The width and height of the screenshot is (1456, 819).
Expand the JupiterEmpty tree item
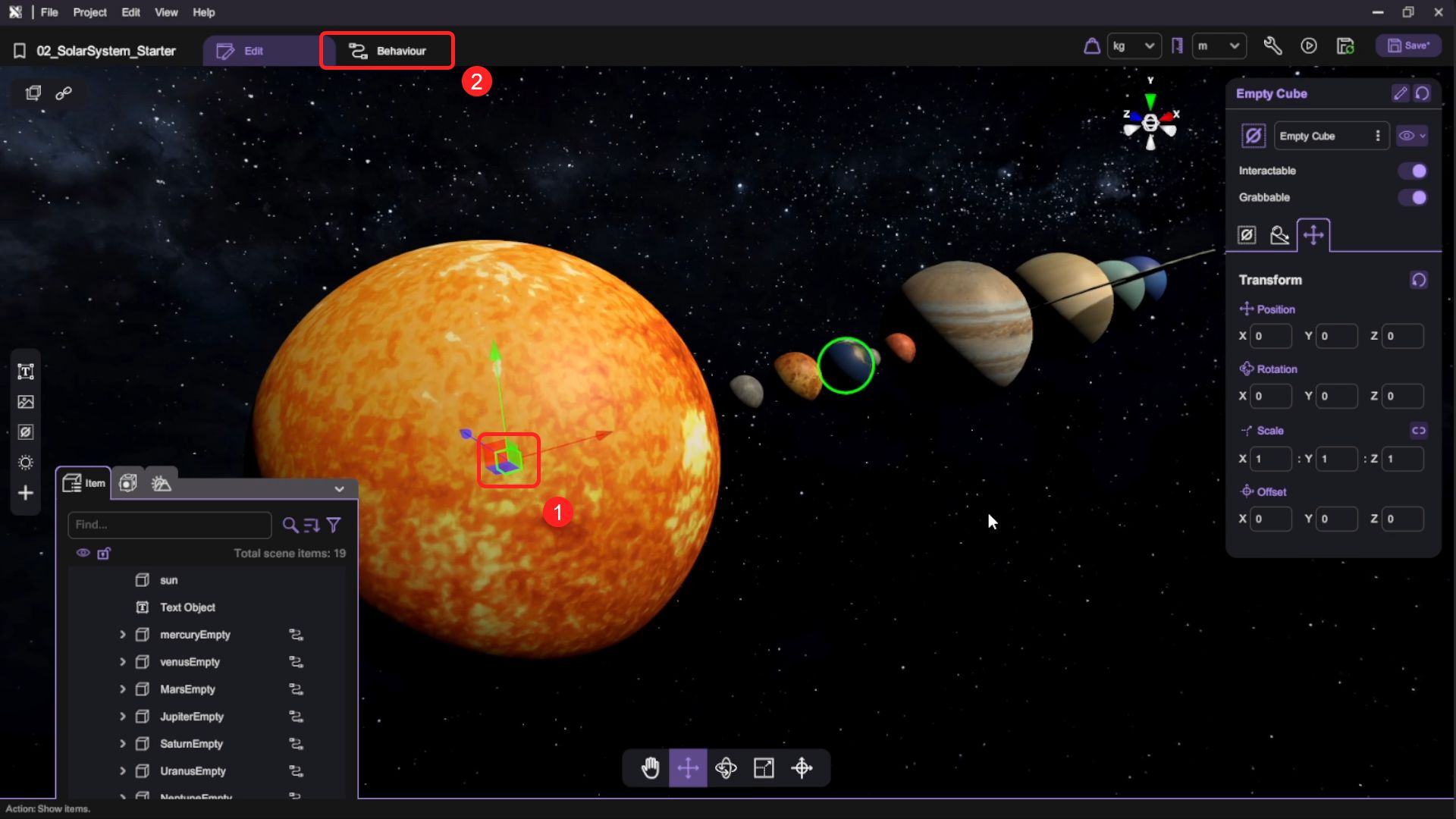(122, 717)
